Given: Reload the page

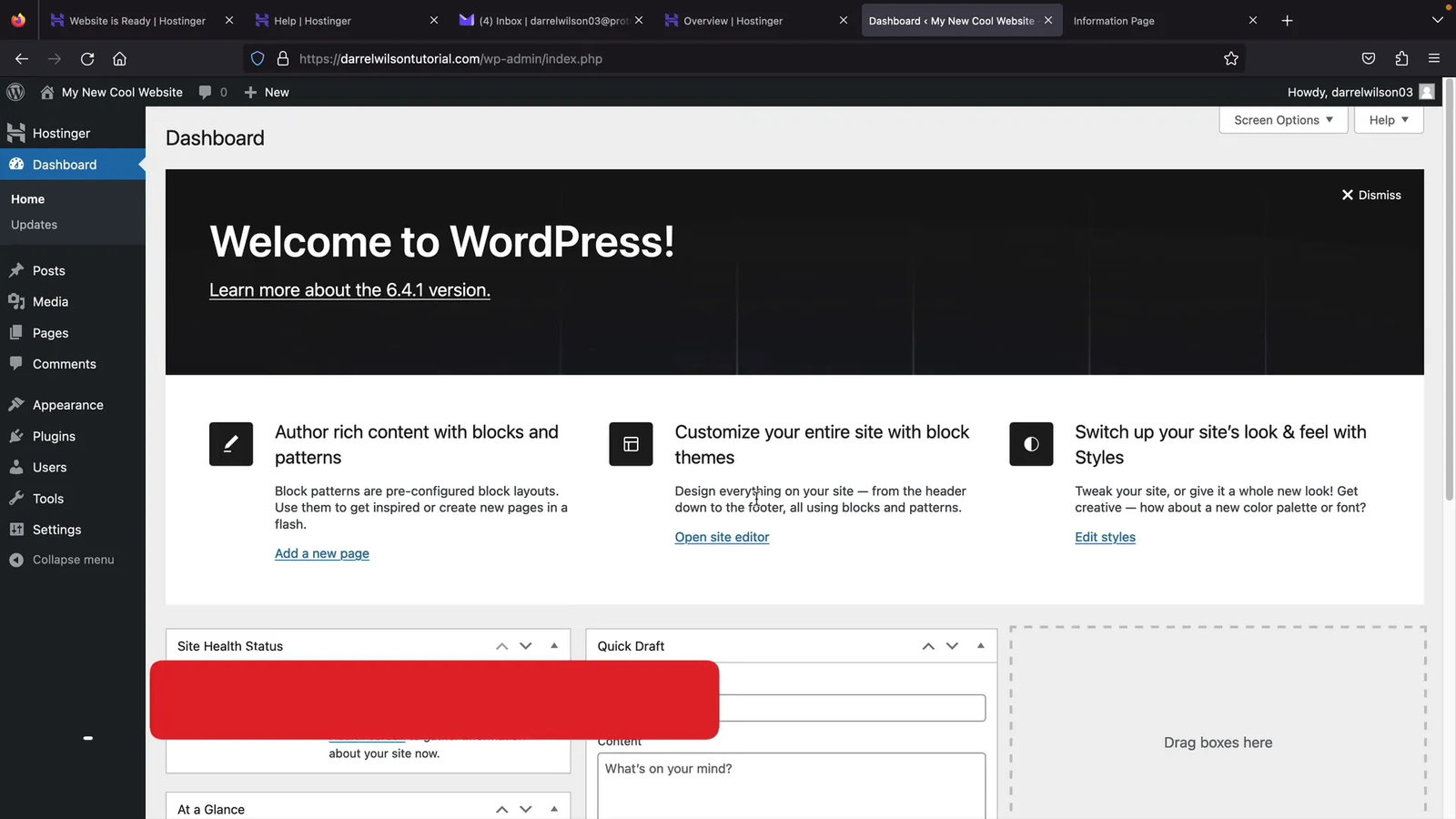Looking at the screenshot, I should (87, 58).
